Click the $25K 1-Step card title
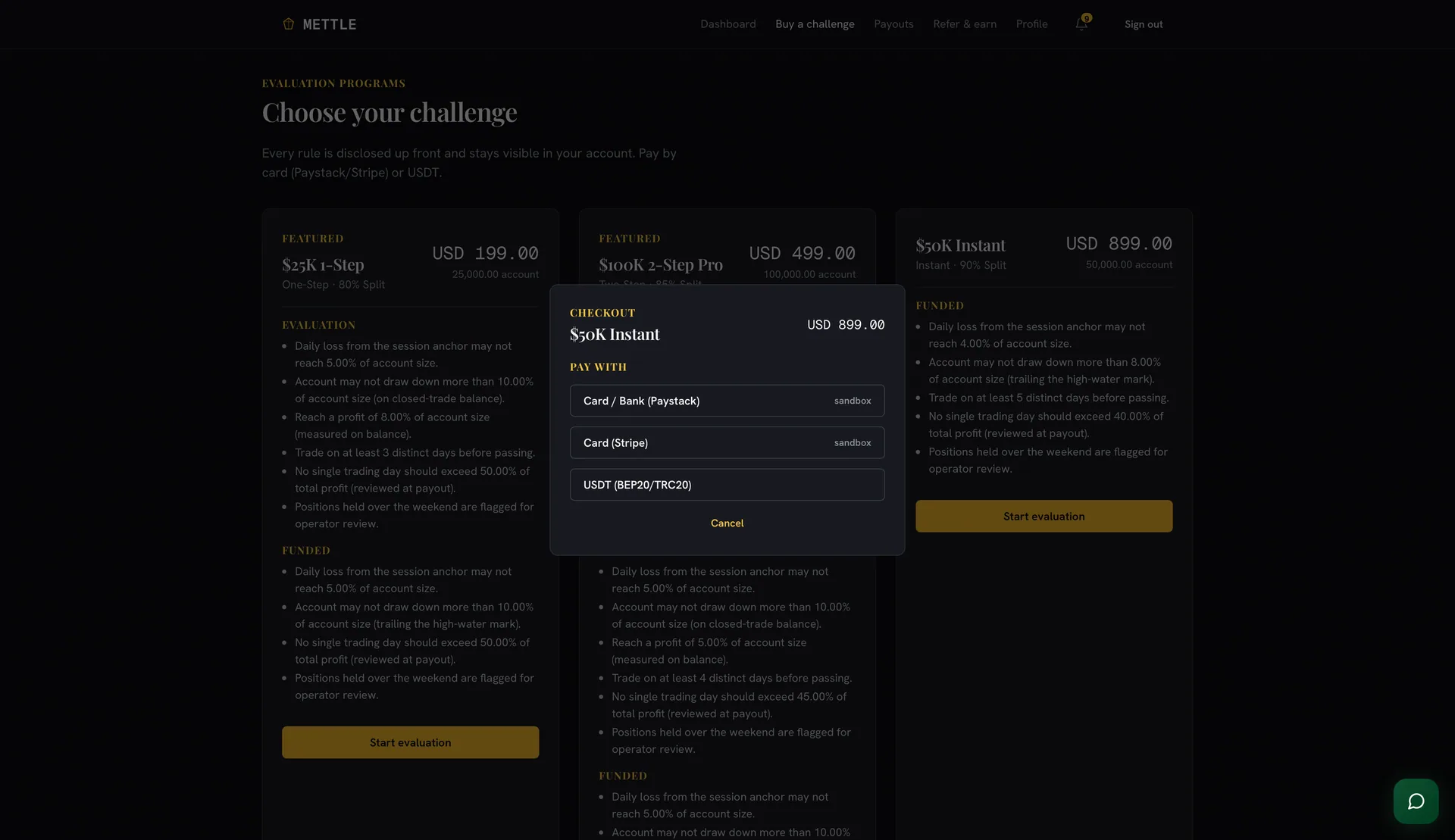Image resolution: width=1455 pixels, height=840 pixels. tap(323, 264)
